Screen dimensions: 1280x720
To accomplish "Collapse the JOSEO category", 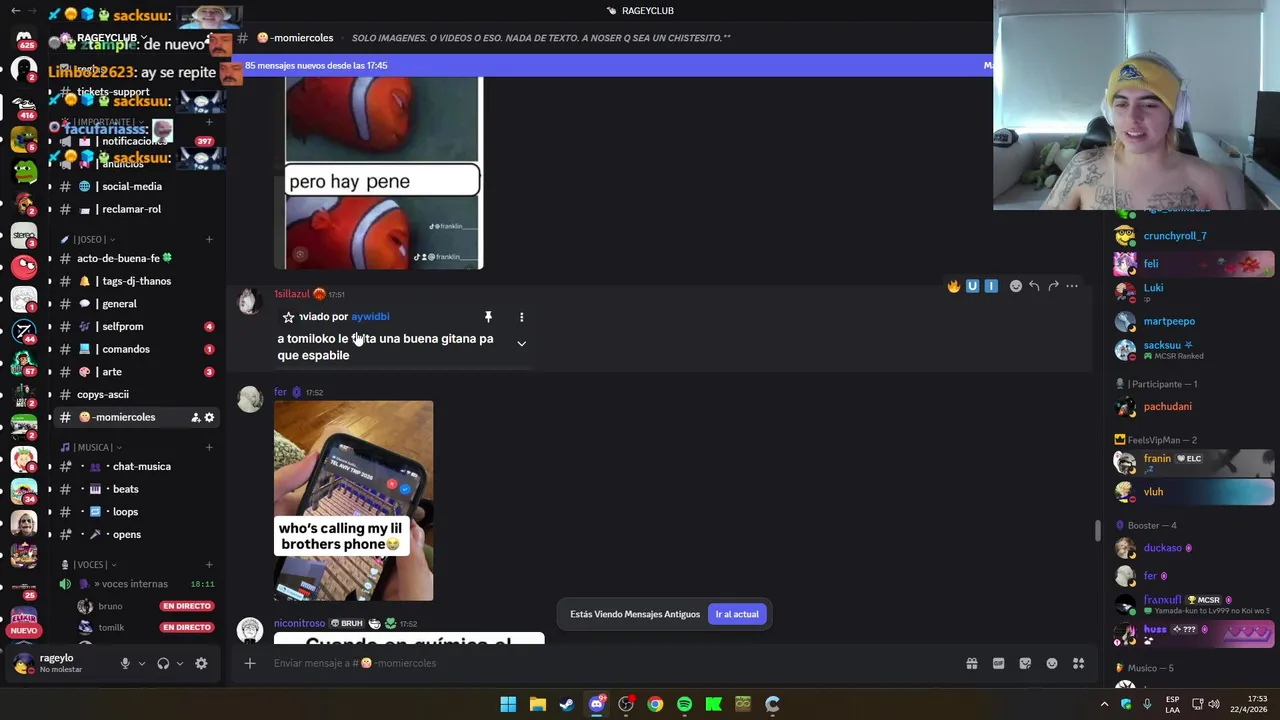I will coord(87,240).
